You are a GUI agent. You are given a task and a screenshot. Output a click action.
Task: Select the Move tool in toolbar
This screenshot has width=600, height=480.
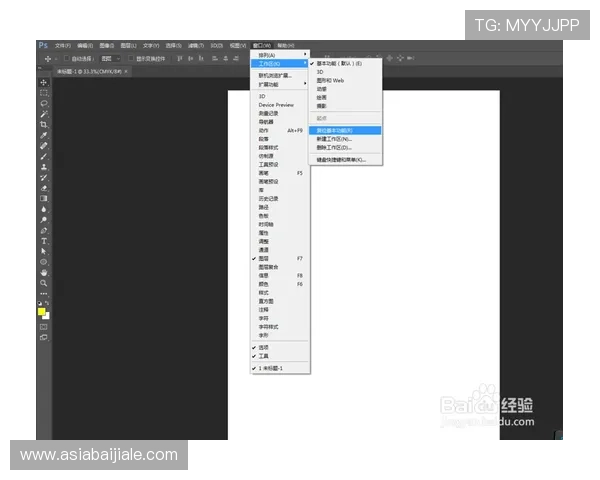click(x=44, y=82)
